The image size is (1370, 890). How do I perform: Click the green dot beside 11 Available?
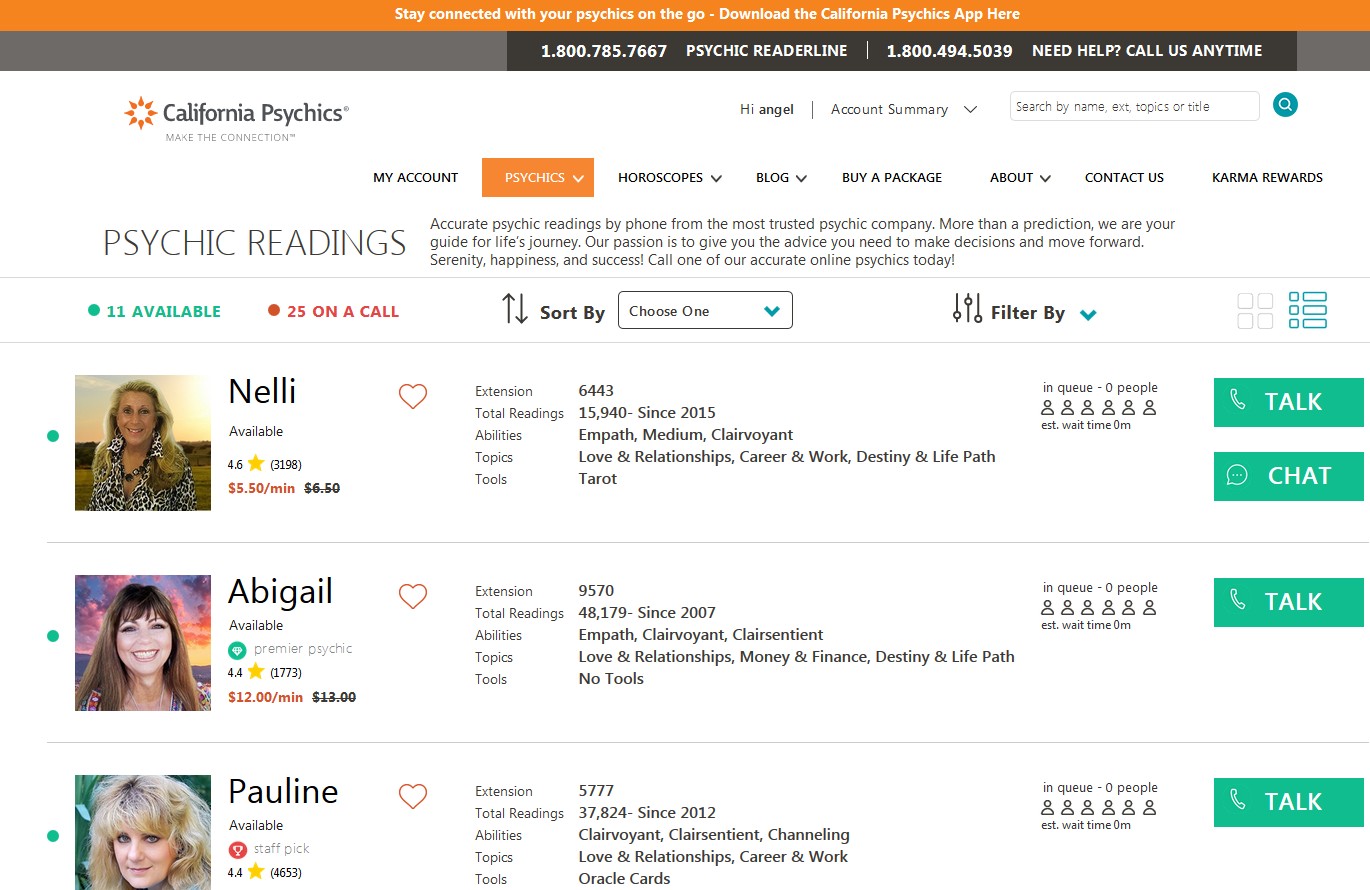(x=94, y=310)
